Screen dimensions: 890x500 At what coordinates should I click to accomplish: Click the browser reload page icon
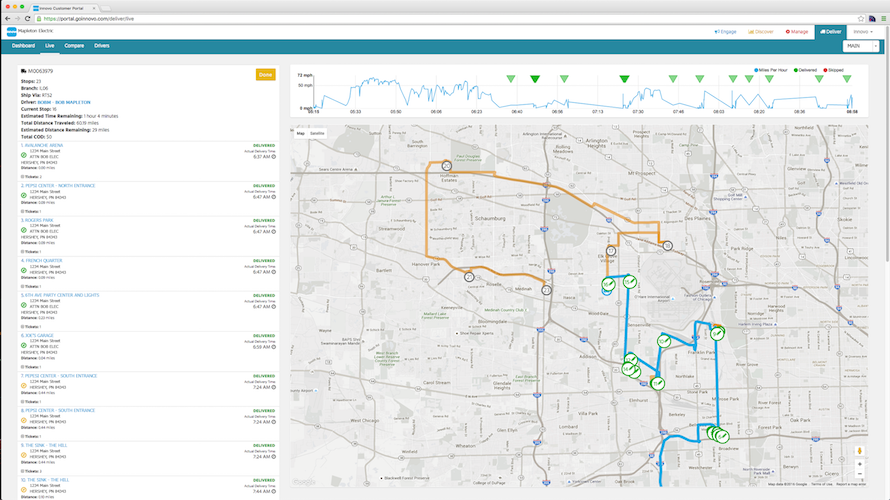[x=27, y=19]
